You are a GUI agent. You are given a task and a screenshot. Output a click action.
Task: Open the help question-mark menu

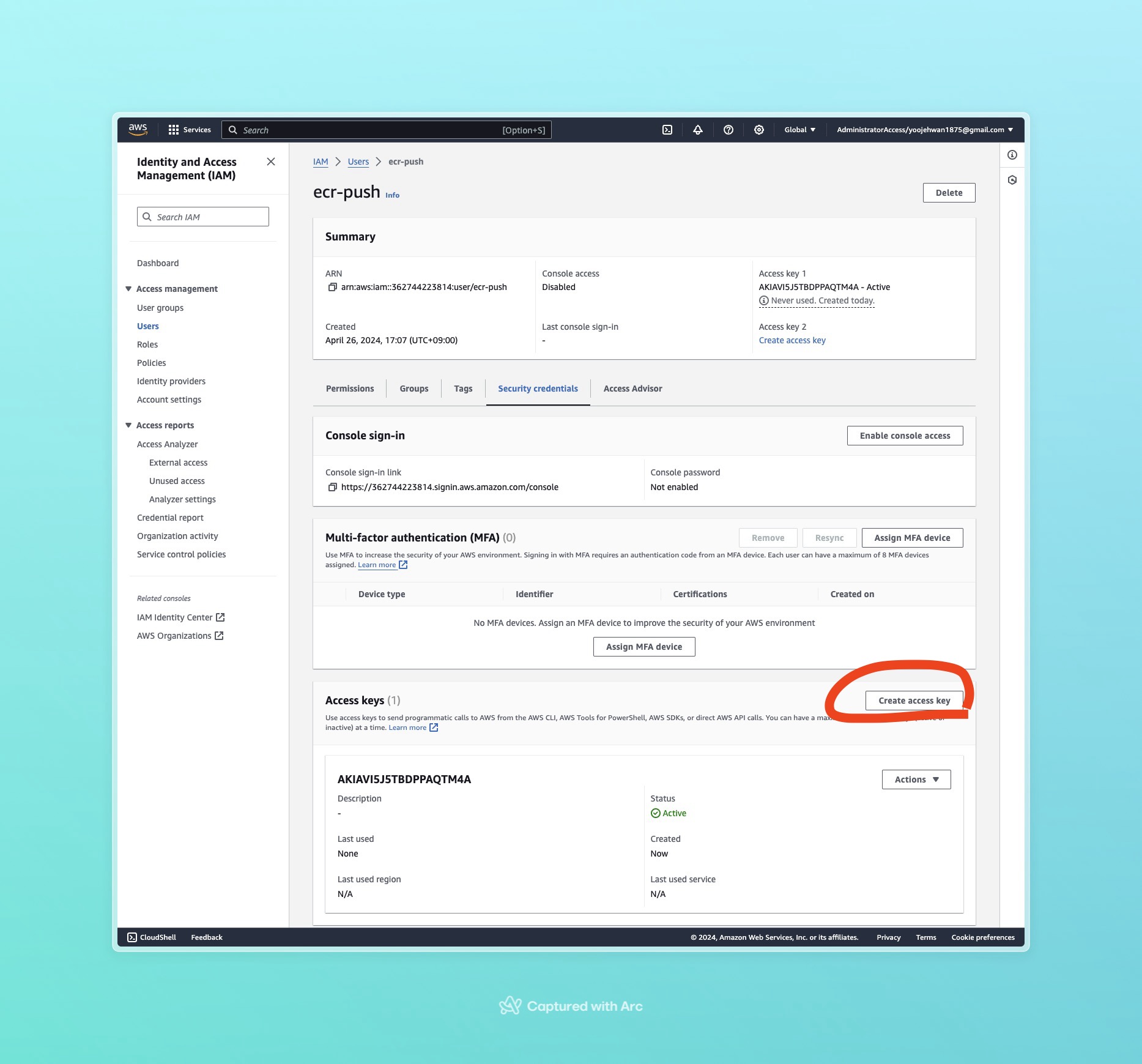(x=729, y=130)
